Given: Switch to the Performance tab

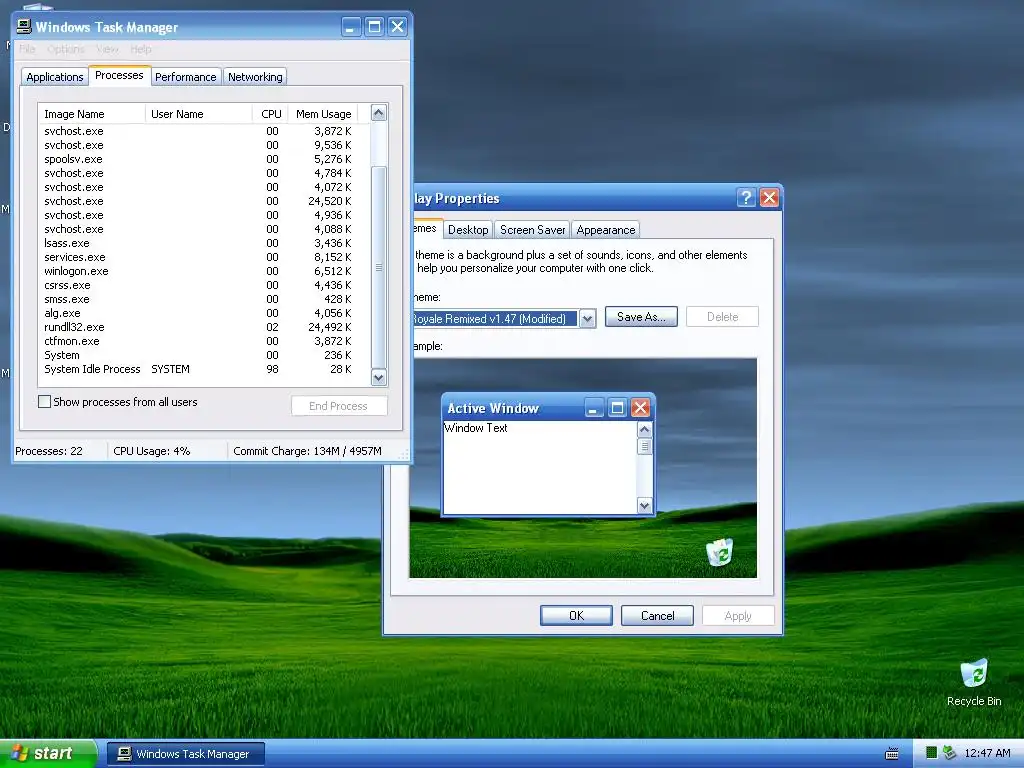Looking at the screenshot, I should pyautogui.click(x=185, y=77).
